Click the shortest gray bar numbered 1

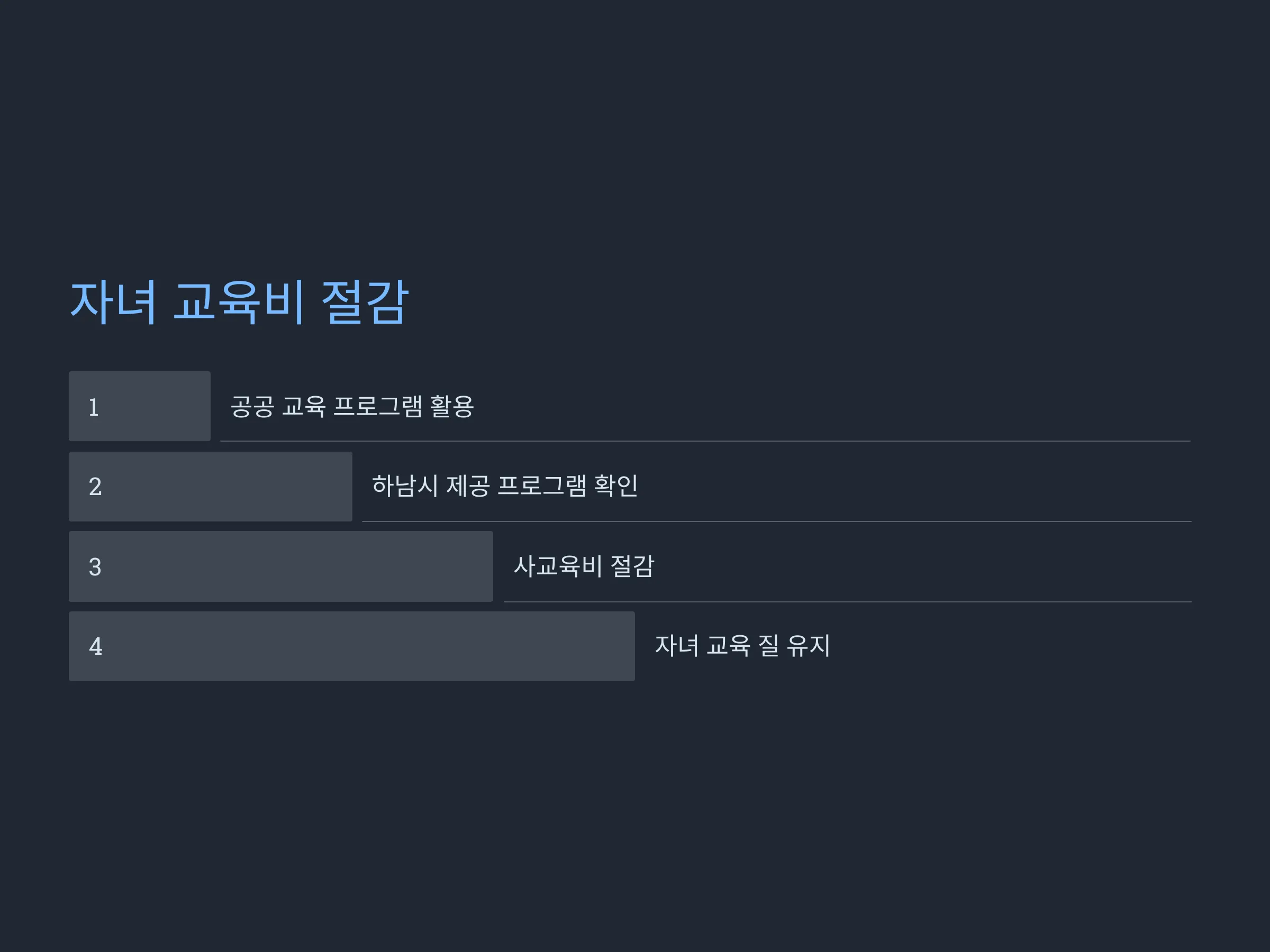[x=140, y=406]
